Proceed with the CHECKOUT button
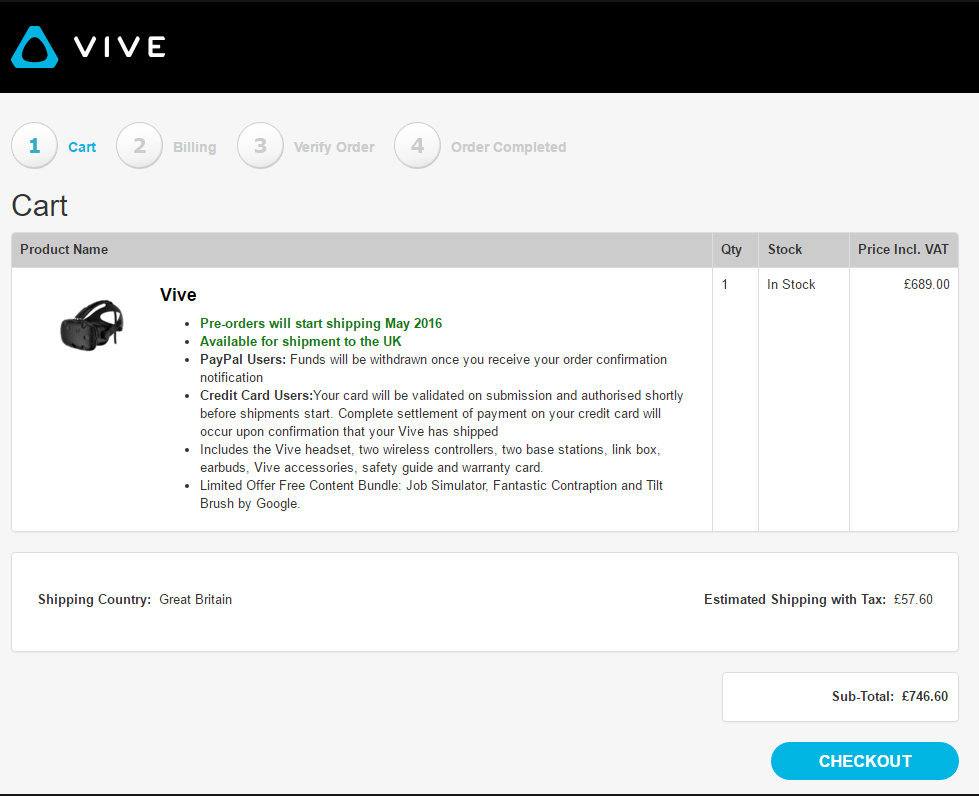This screenshot has height=796, width=979. (865, 761)
